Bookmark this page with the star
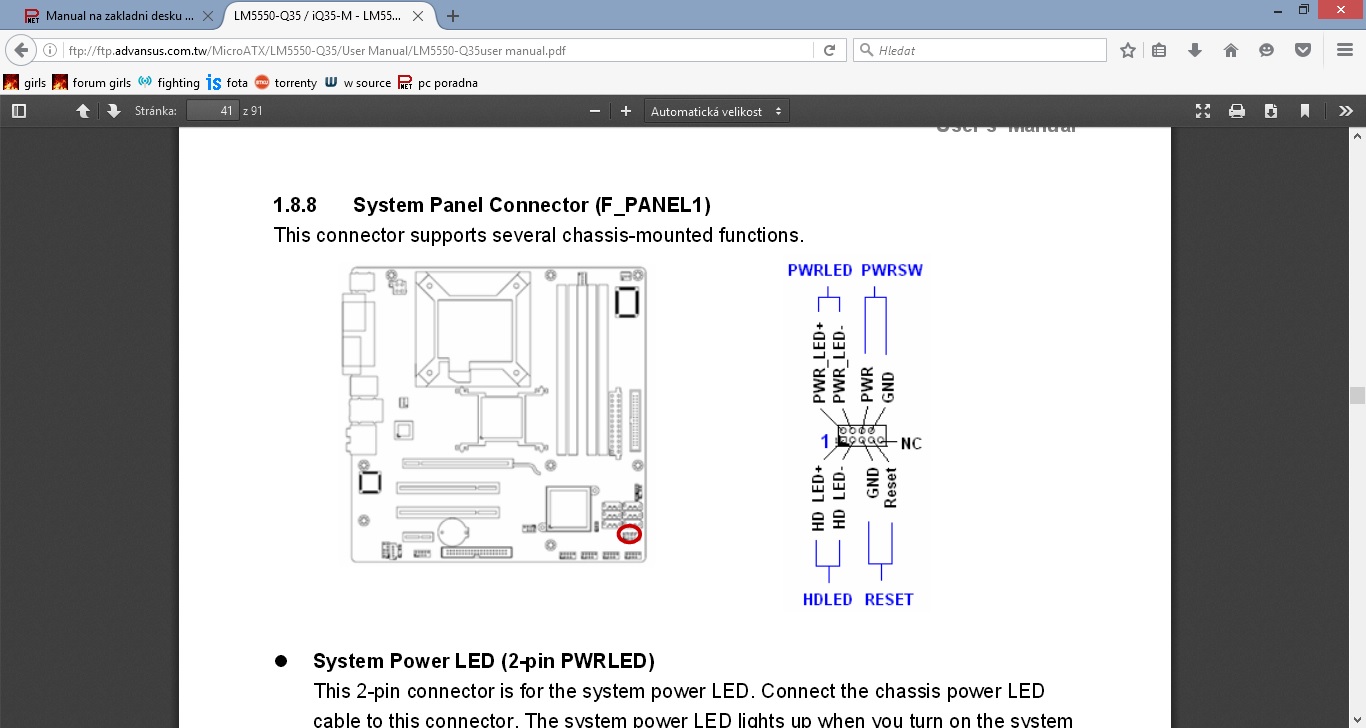The width and height of the screenshot is (1366, 728). point(1128,50)
